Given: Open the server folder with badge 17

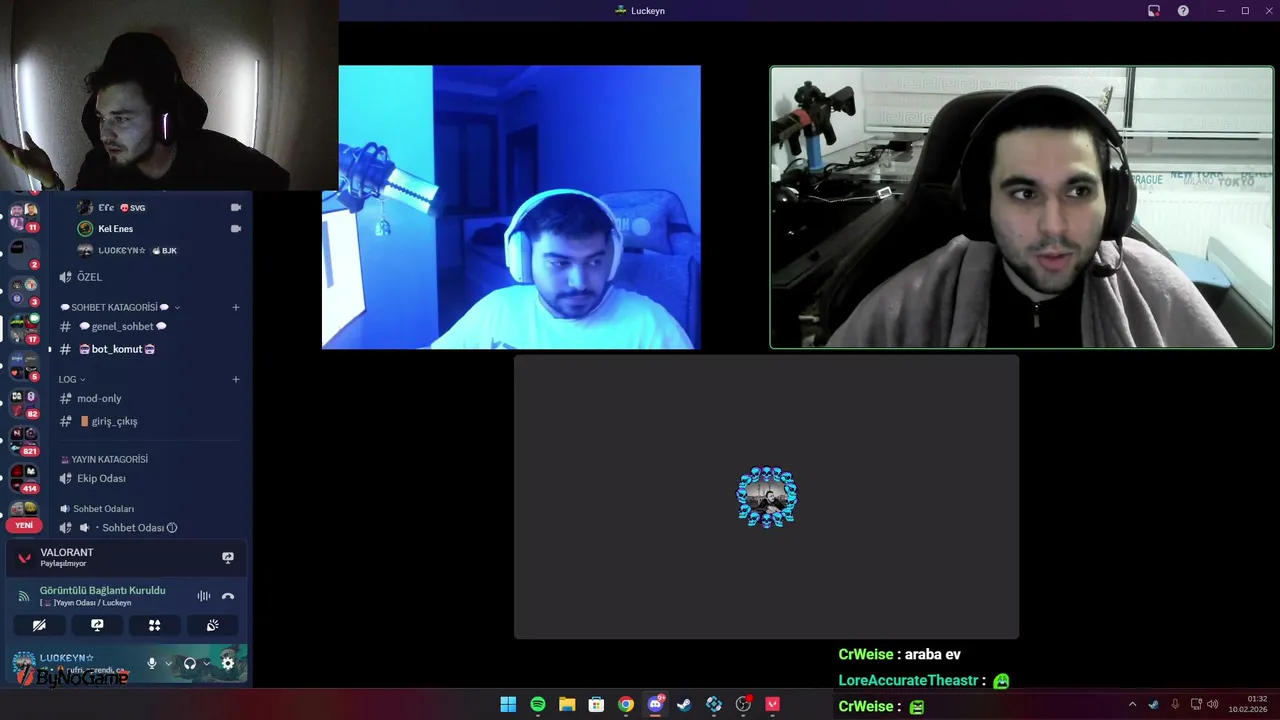Looking at the screenshot, I should pos(24,328).
